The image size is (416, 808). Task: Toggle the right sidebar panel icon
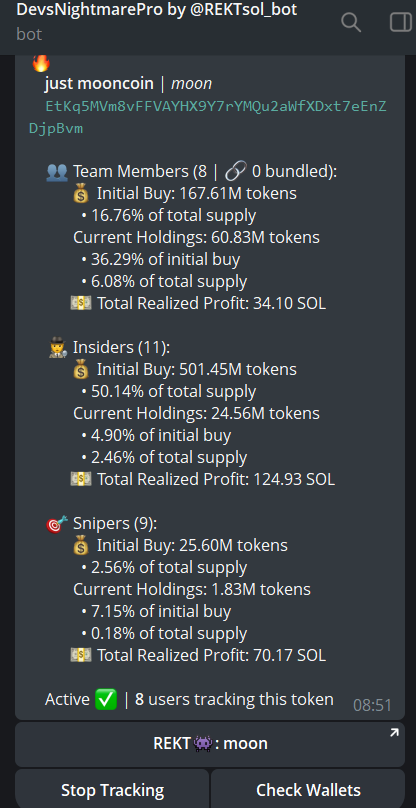(x=401, y=22)
